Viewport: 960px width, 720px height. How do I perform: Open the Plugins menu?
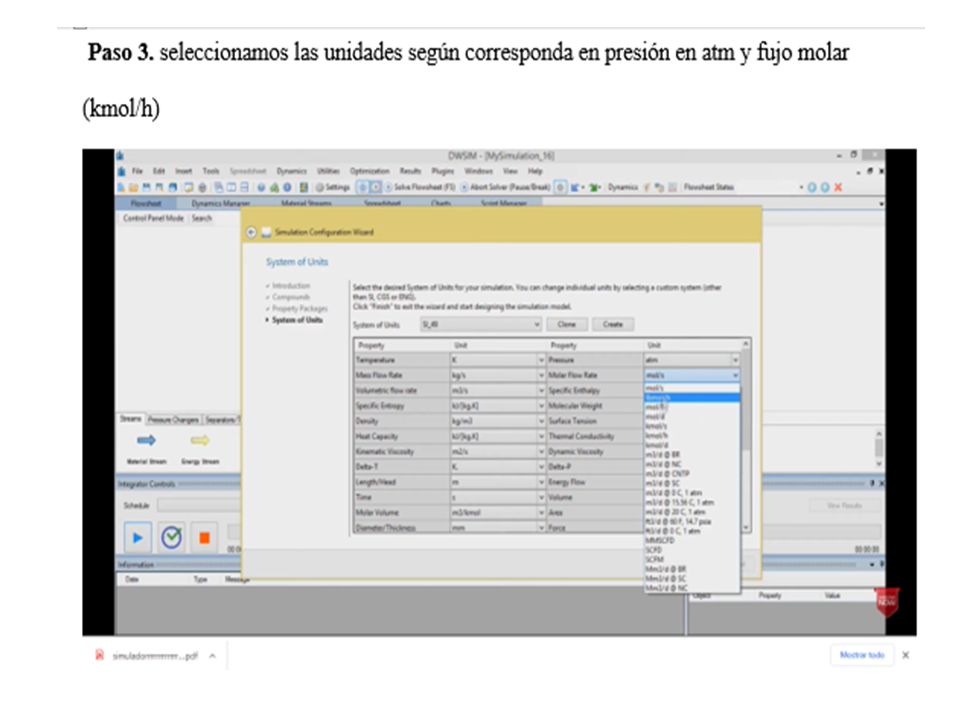tap(443, 171)
